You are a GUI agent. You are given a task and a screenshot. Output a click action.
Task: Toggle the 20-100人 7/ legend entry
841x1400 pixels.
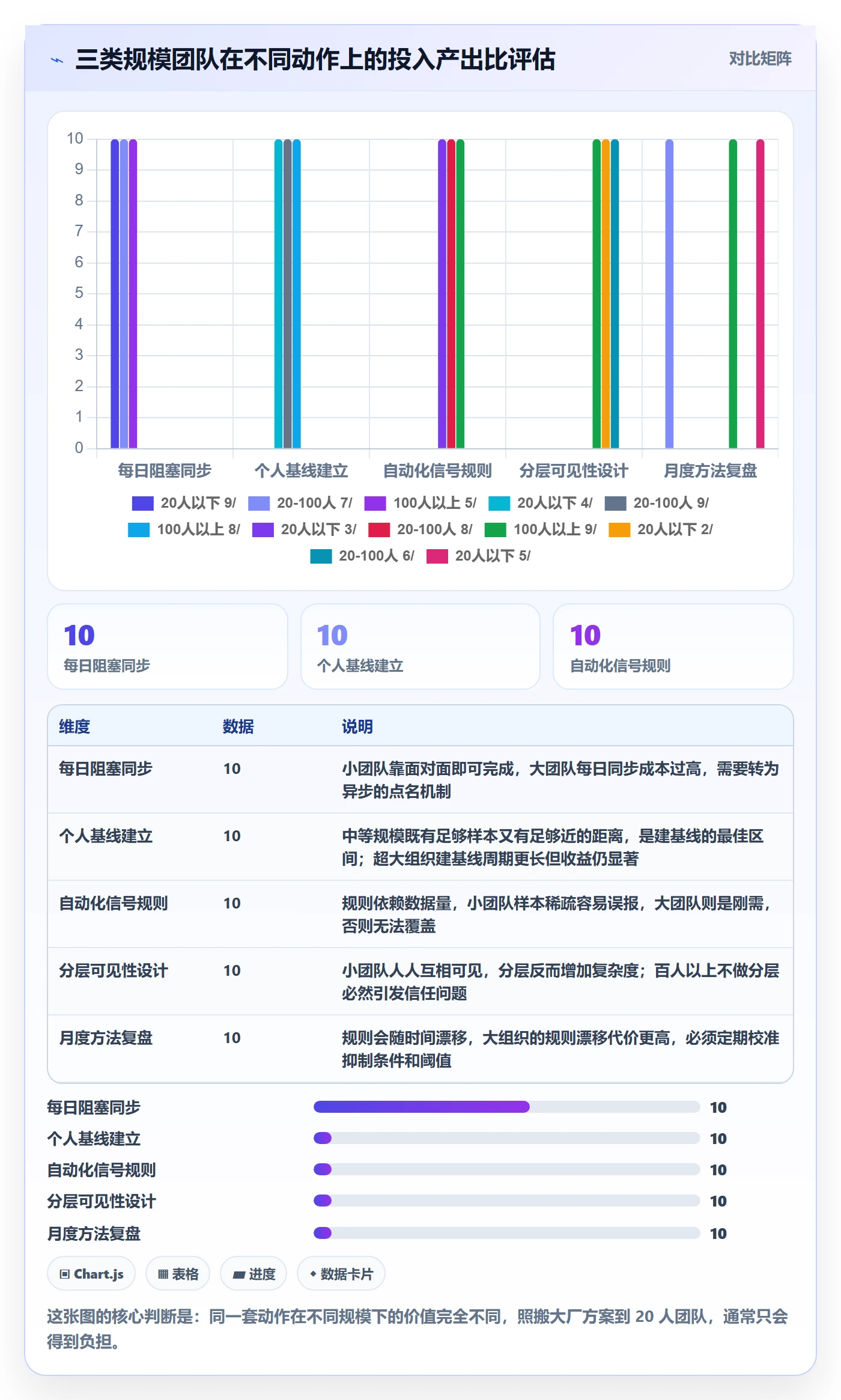click(x=300, y=504)
